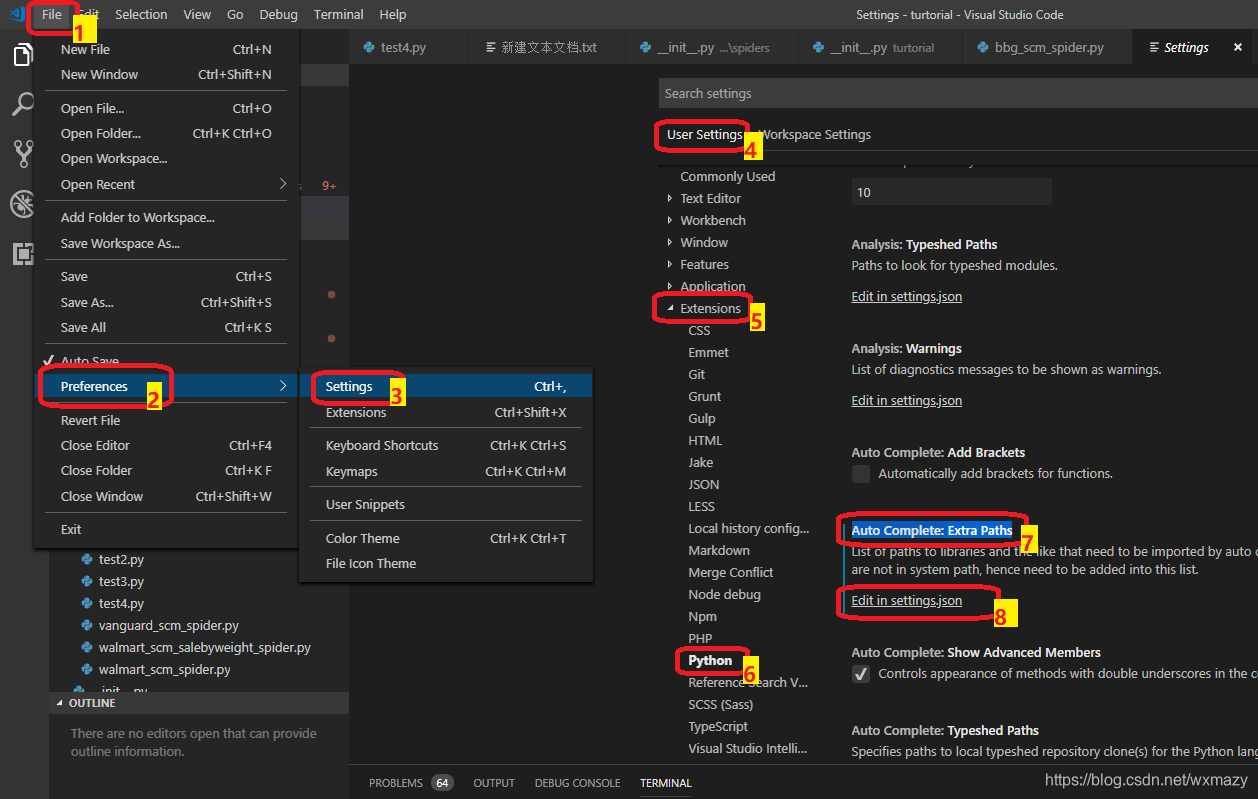Image resolution: width=1258 pixels, height=799 pixels.
Task: Click Python icon beside vanguard_scm_spider.py
Action: (87, 626)
